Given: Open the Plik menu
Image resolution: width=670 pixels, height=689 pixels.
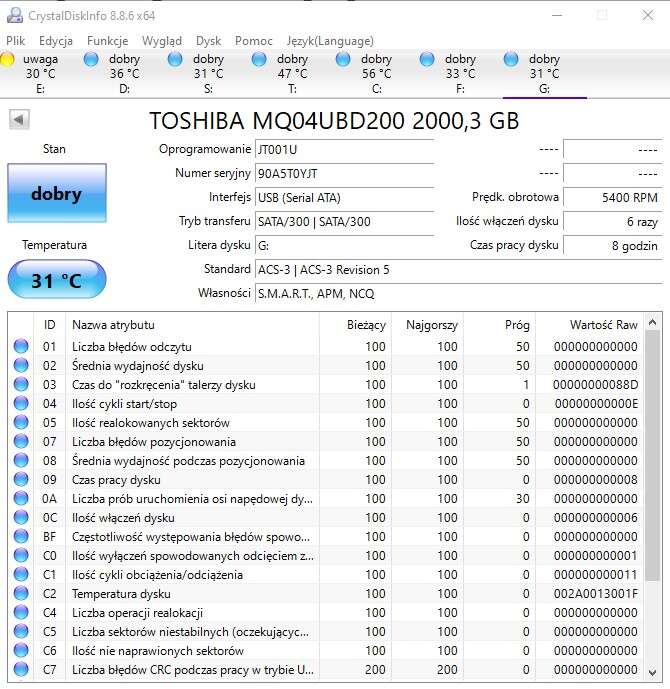Looking at the screenshot, I should point(16,41).
